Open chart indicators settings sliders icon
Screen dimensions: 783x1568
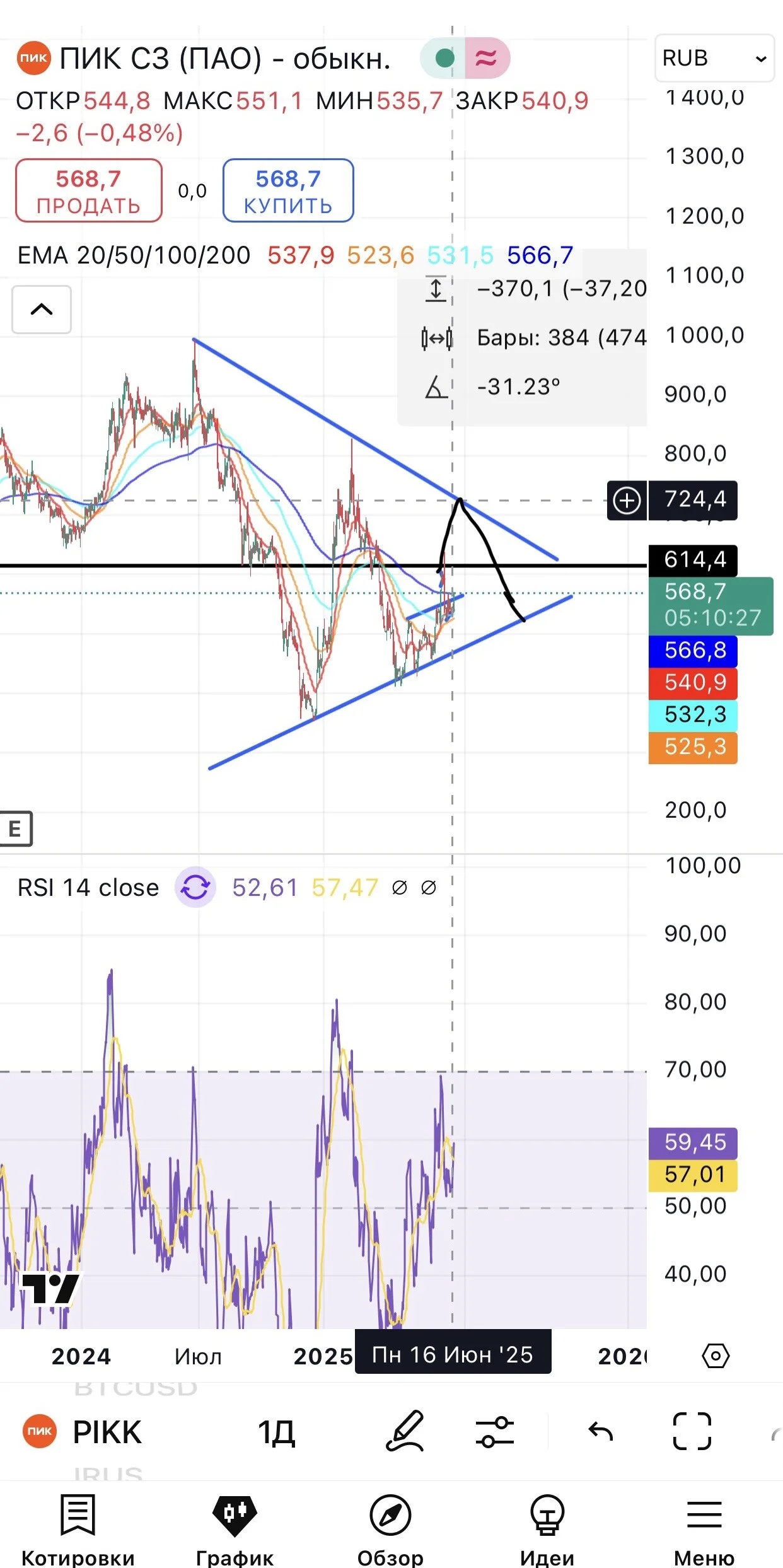[x=495, y=1431]
